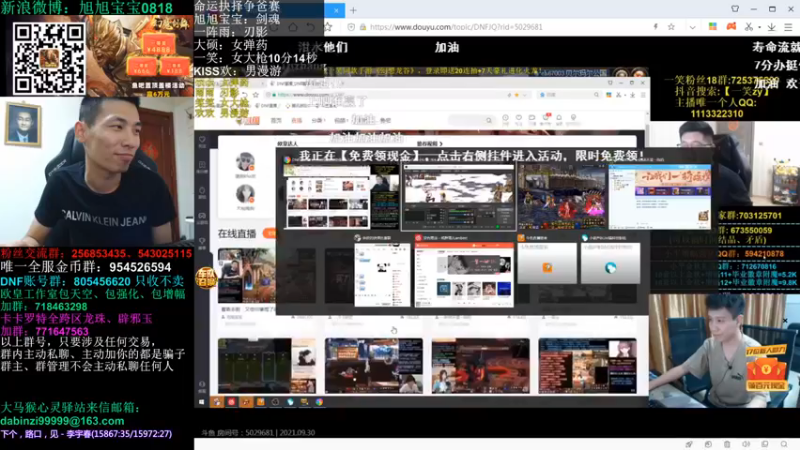The height and width of the screenshot is (450, 800).
Task: Click the history clock icon in Douyu header
Action: pos(505,119)
